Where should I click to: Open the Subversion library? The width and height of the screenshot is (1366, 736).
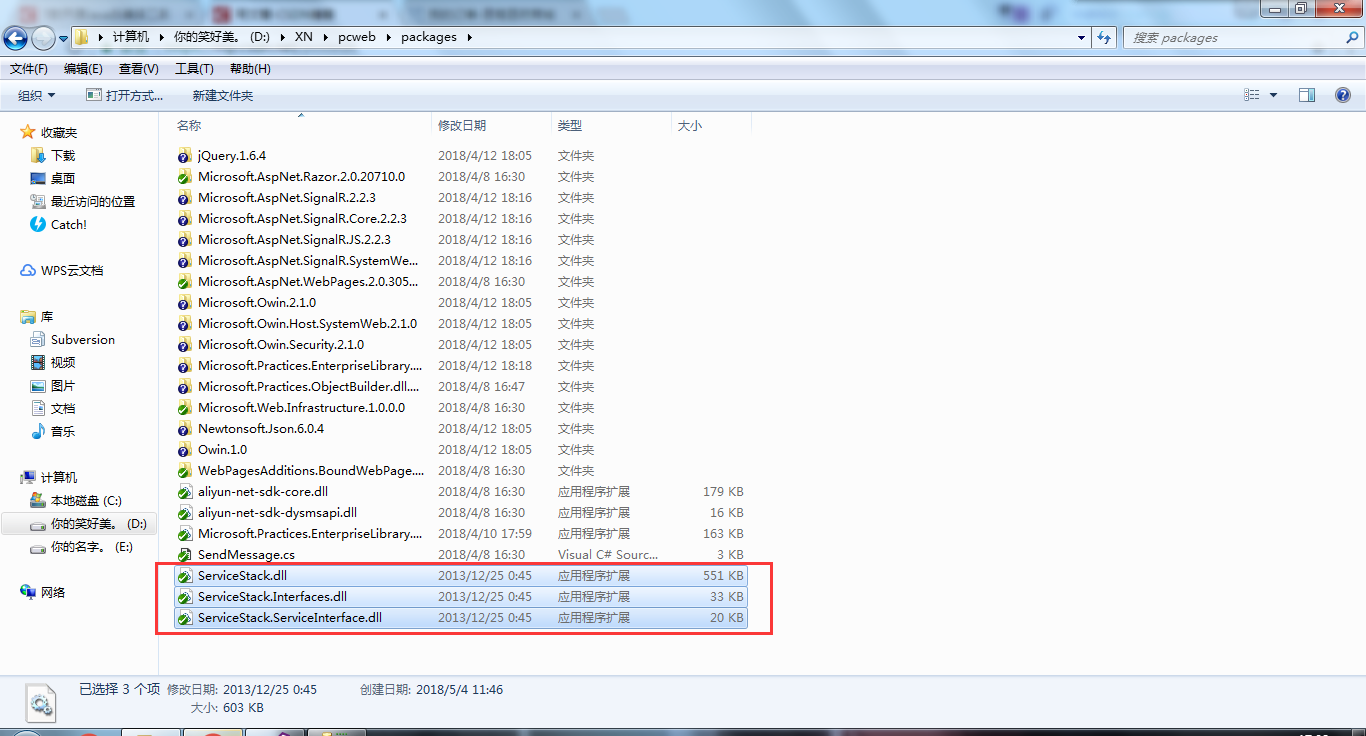(83, 339)
